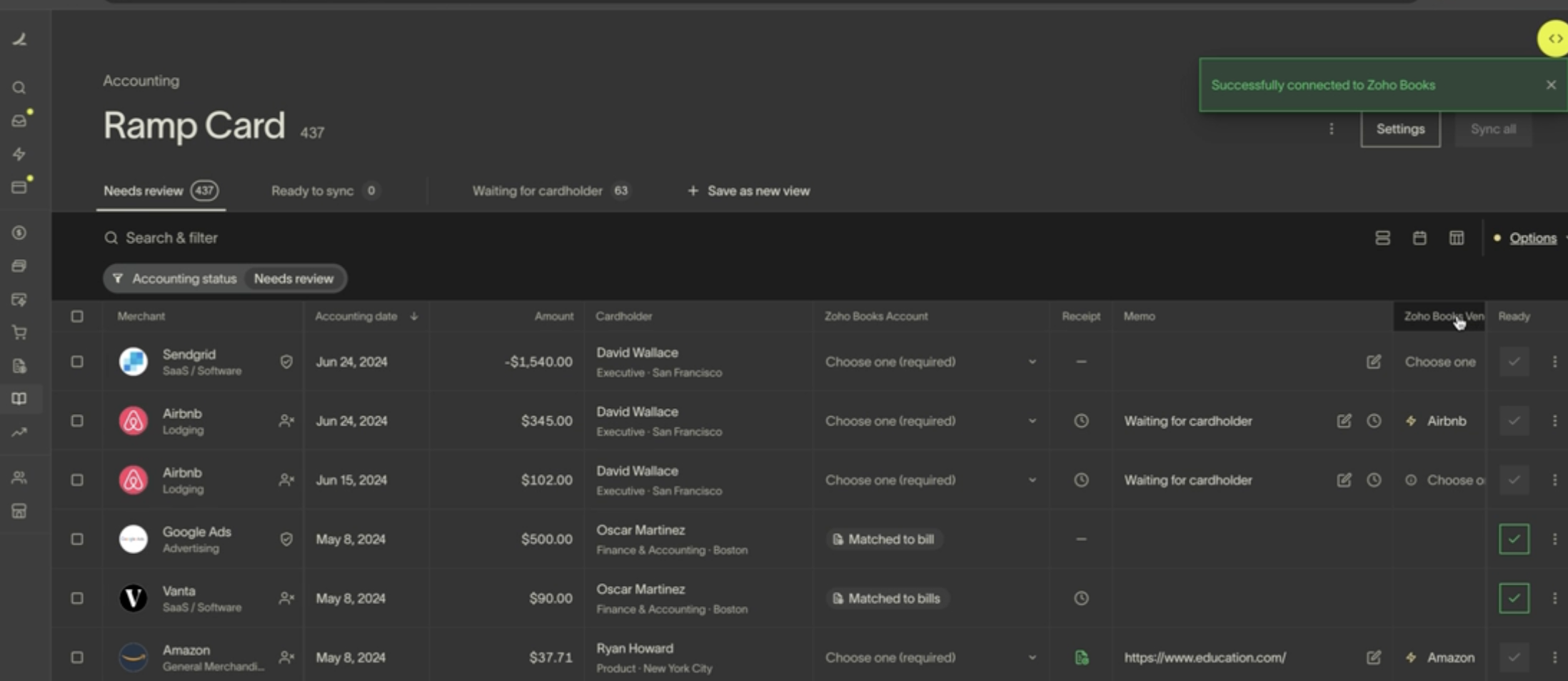Choose Zoho Books vendor for Sendgrid
This screenshot has height=681, width=1568.
[1440, 362]
